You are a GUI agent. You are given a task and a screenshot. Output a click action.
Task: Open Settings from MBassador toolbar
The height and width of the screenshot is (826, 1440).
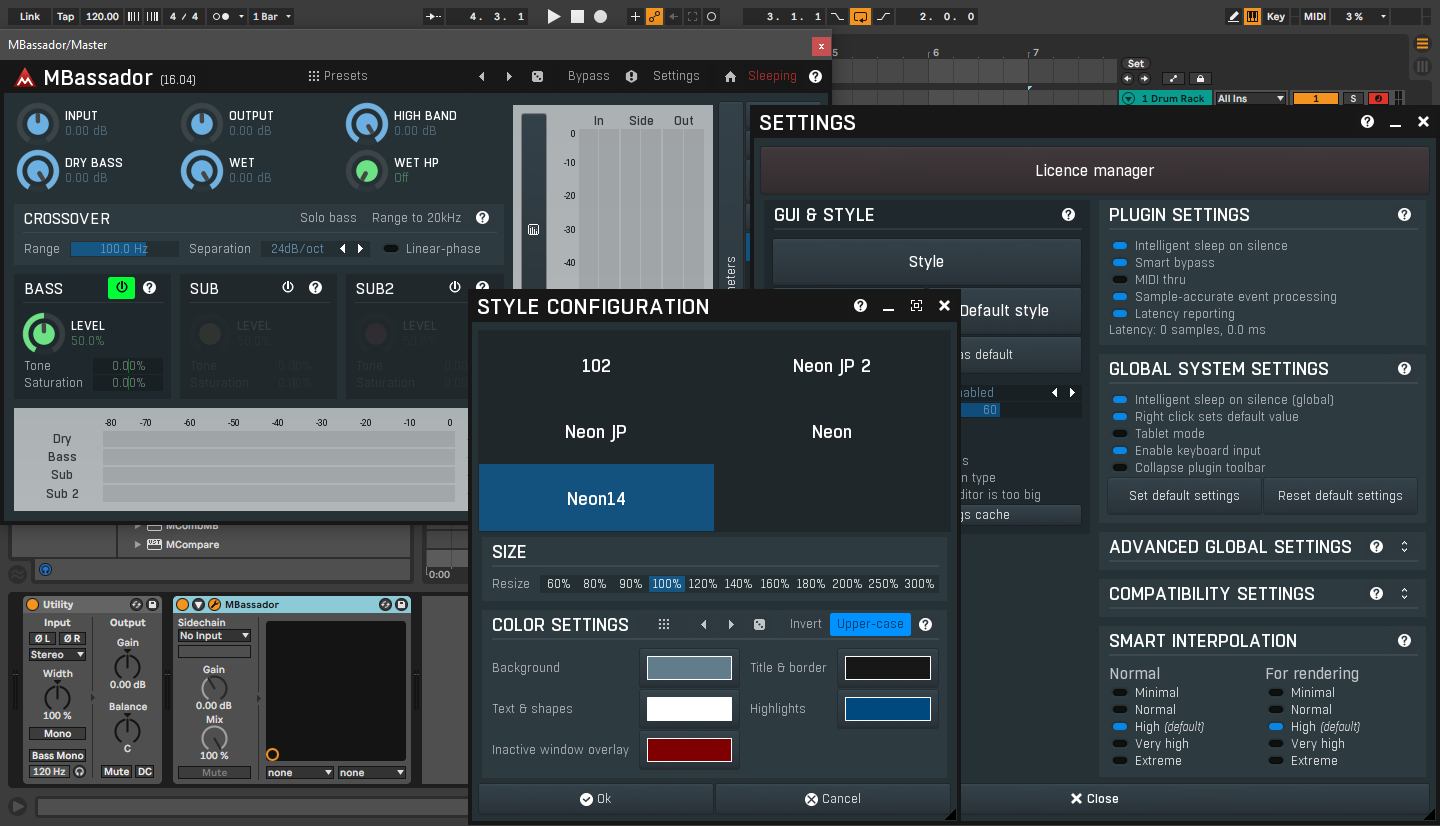[676, 76]
